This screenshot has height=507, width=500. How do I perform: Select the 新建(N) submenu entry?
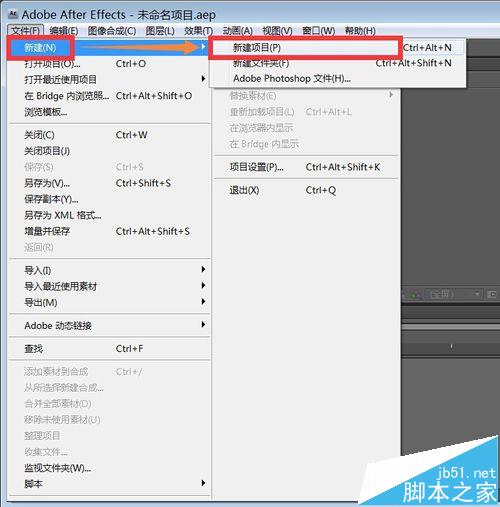109,47
